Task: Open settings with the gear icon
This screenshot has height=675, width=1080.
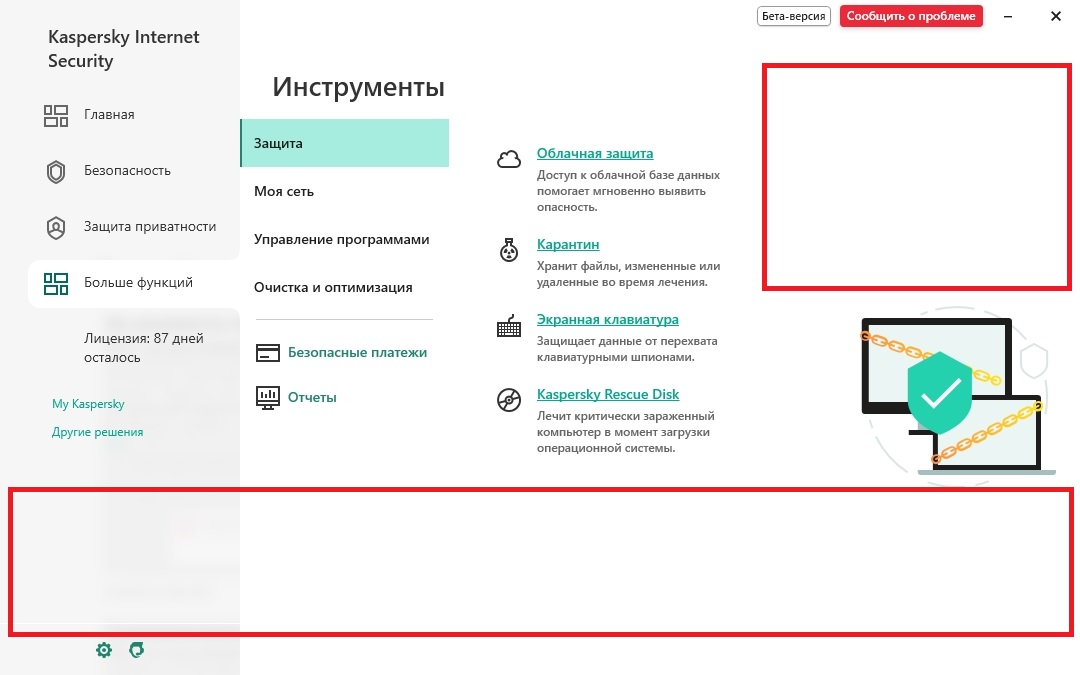Action: click(104, 650)
